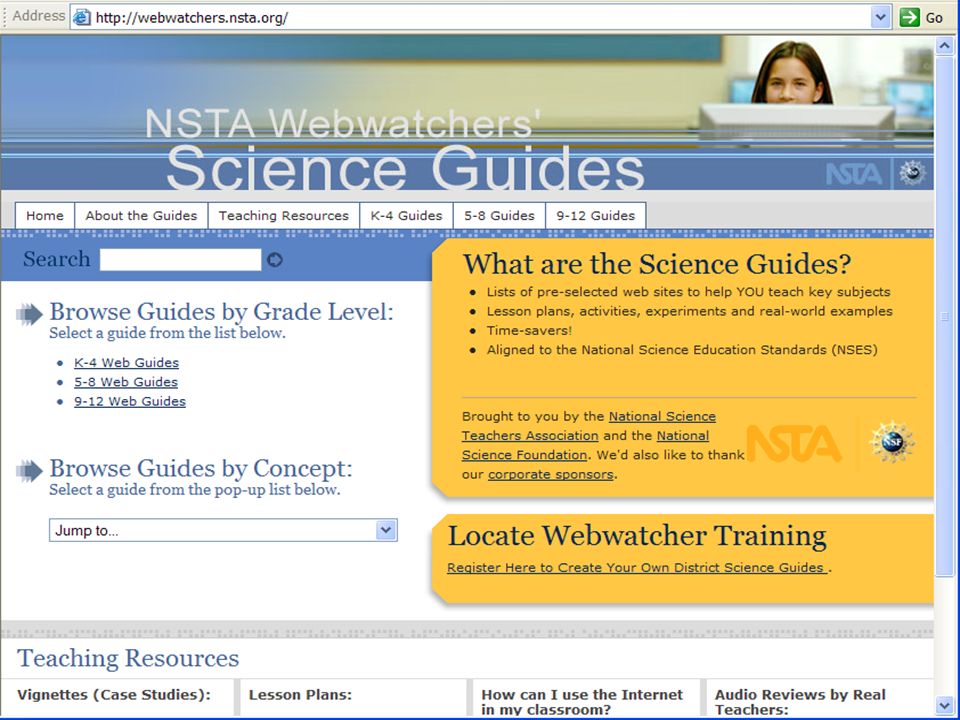Open the 9-12 Guides tab
The width and height of the screenshot is (960, 720).
point(596,216)
